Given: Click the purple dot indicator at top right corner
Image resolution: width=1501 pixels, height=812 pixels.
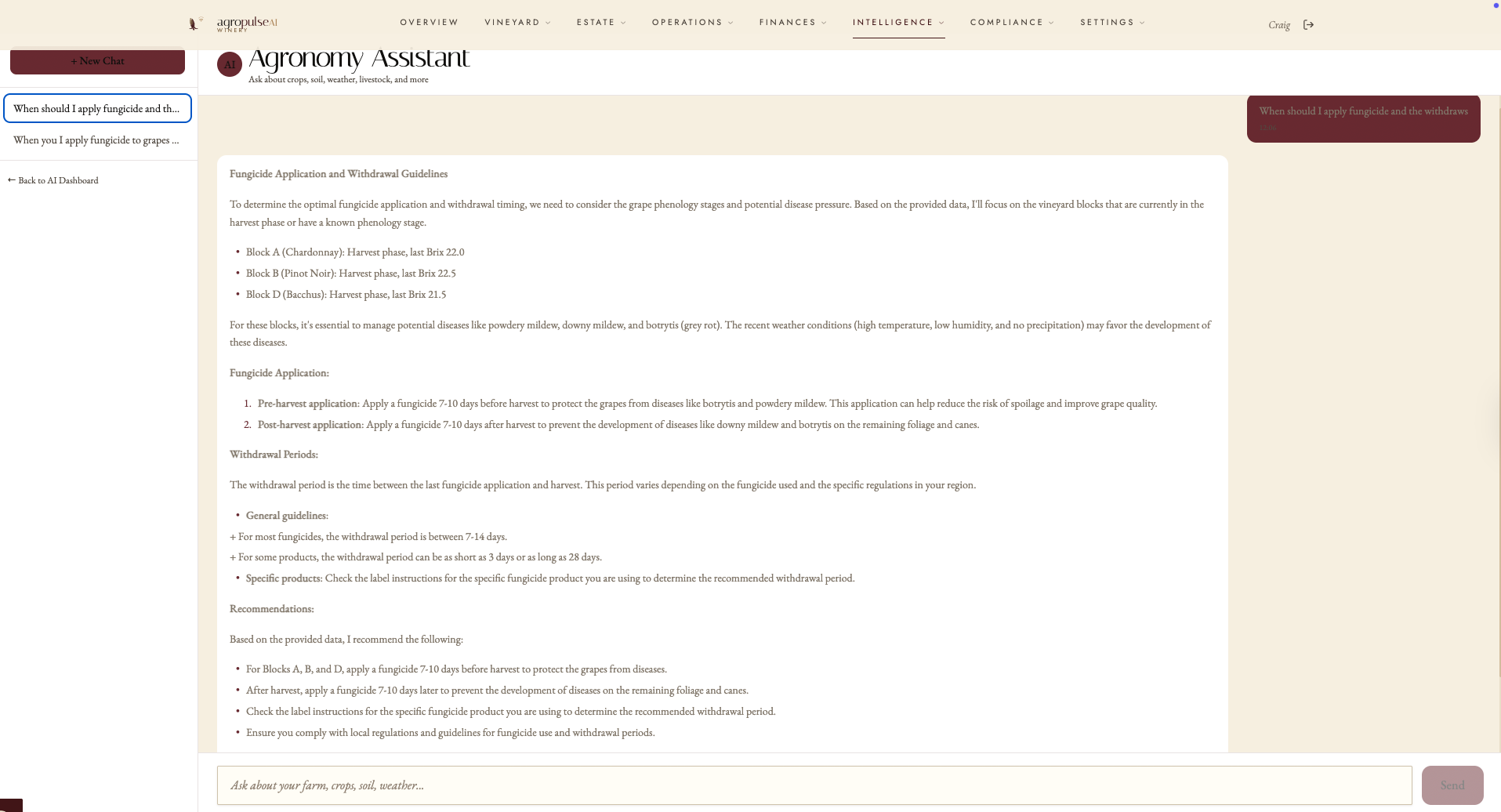Looking at the screenshot, I should pyautogui.click(x=1496, y=5).
